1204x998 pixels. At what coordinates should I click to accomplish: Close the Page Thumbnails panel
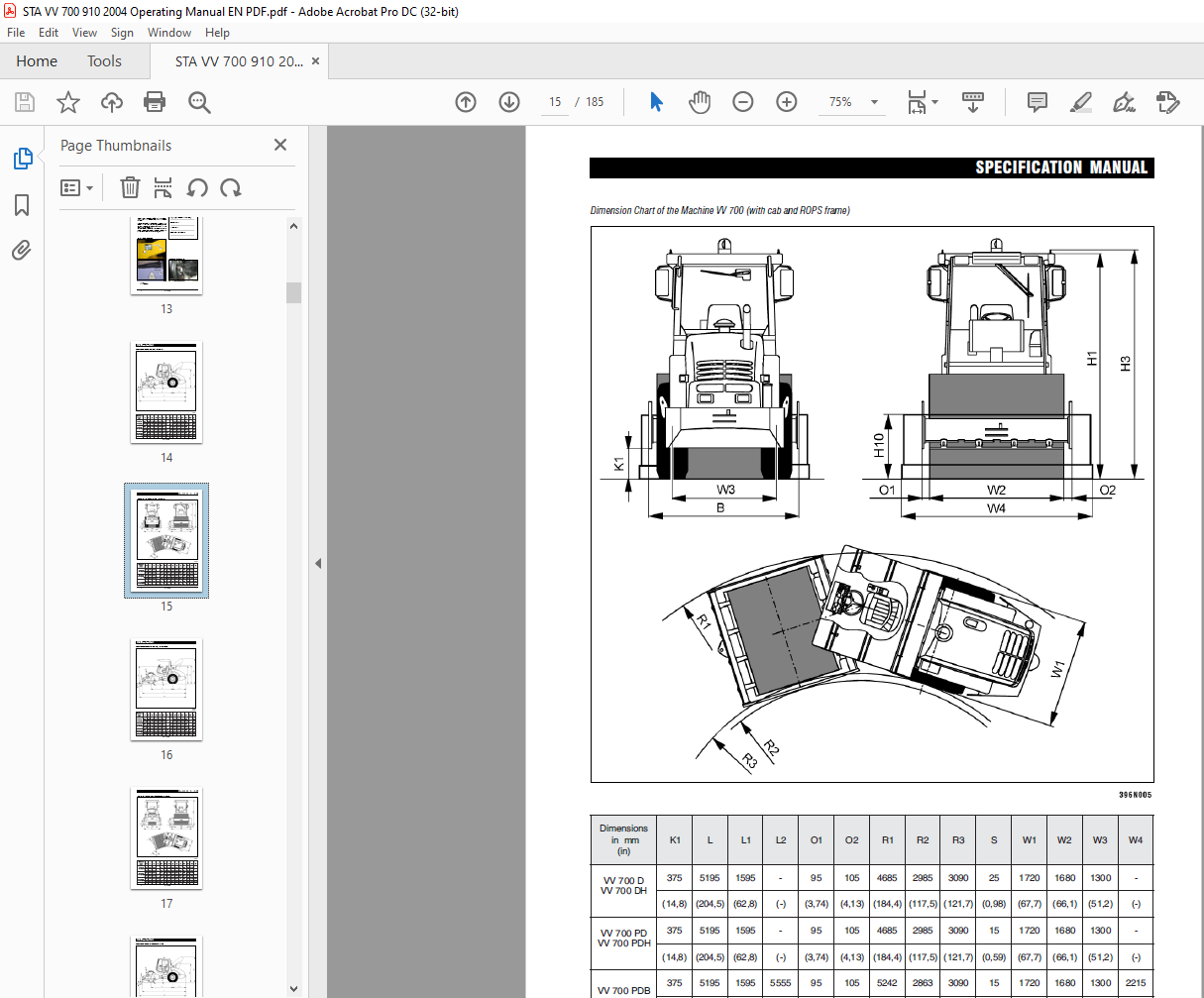click(280, 145)
